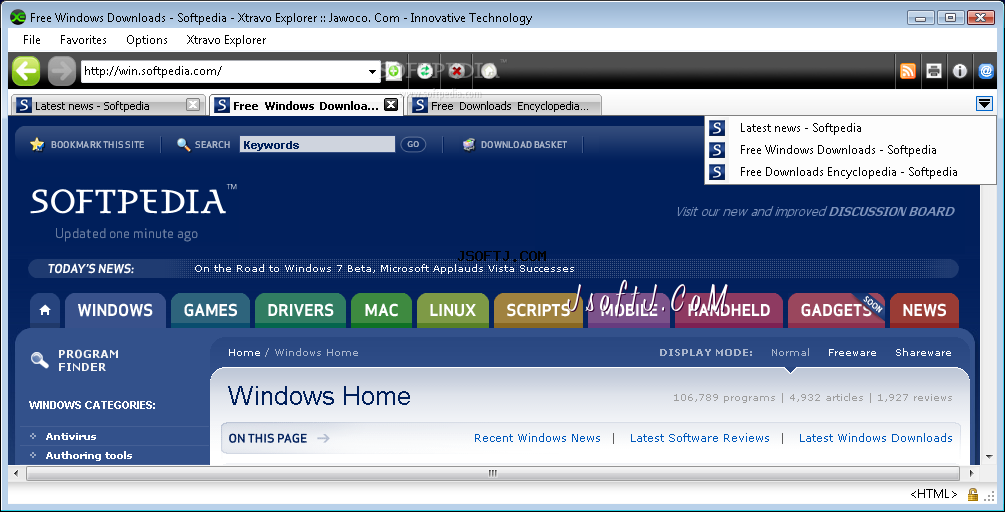Click the Home breadcrumb link
The width and height of the screenshot is (1005, 512).
[x=244, y=352]
